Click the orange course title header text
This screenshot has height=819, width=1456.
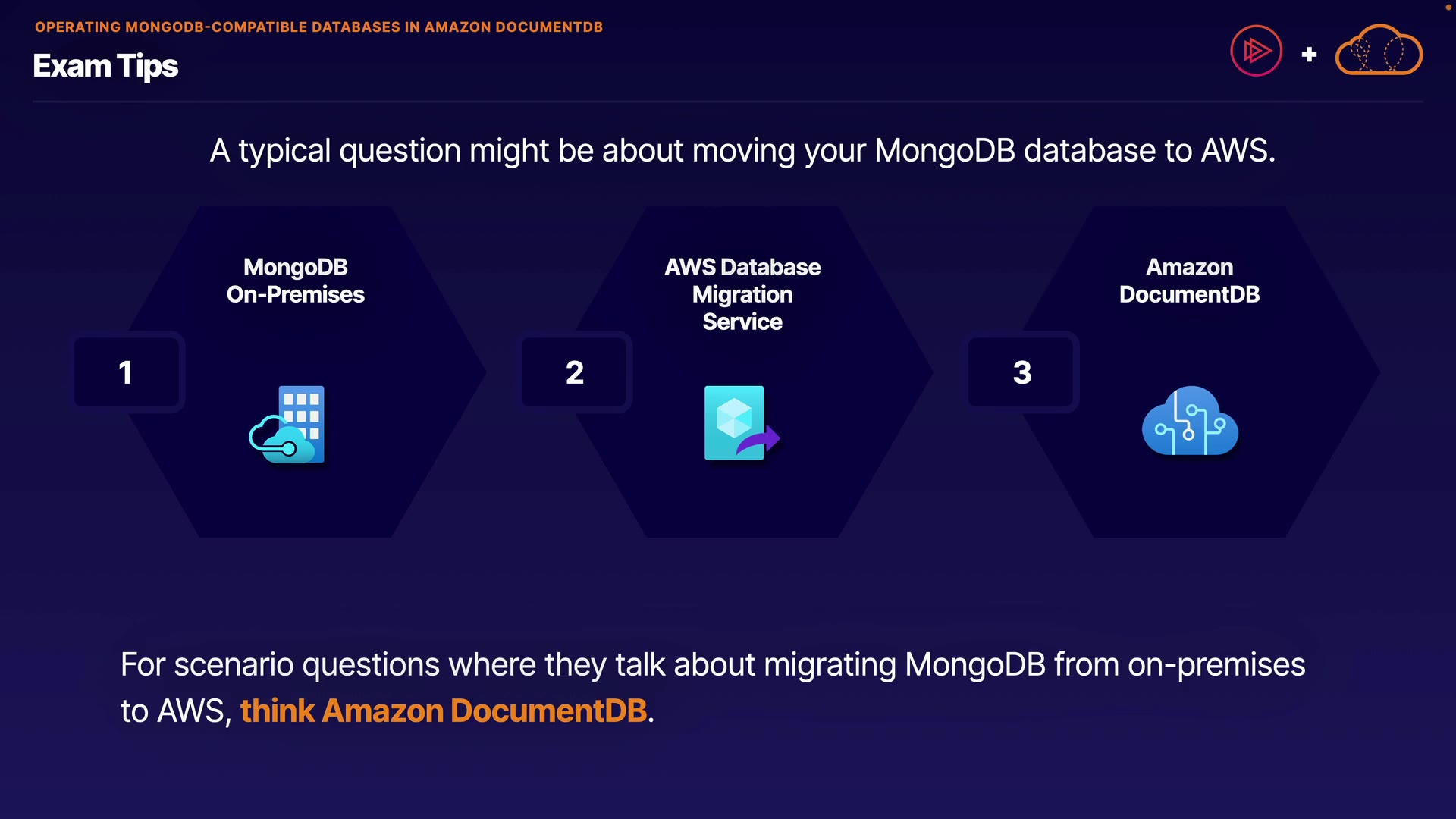coord(318,27)
